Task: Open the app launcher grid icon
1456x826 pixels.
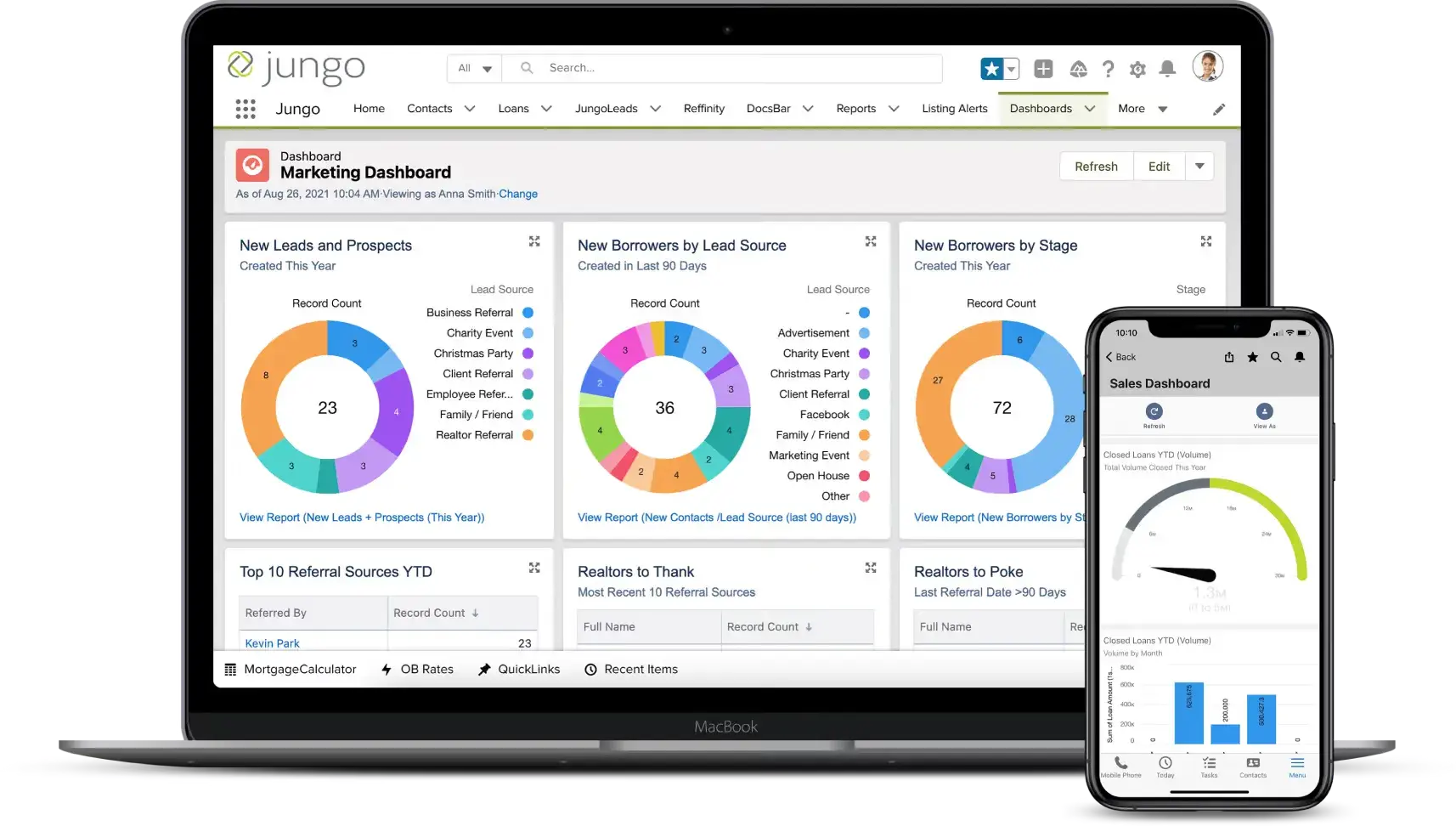Action: tap(245, 109)
